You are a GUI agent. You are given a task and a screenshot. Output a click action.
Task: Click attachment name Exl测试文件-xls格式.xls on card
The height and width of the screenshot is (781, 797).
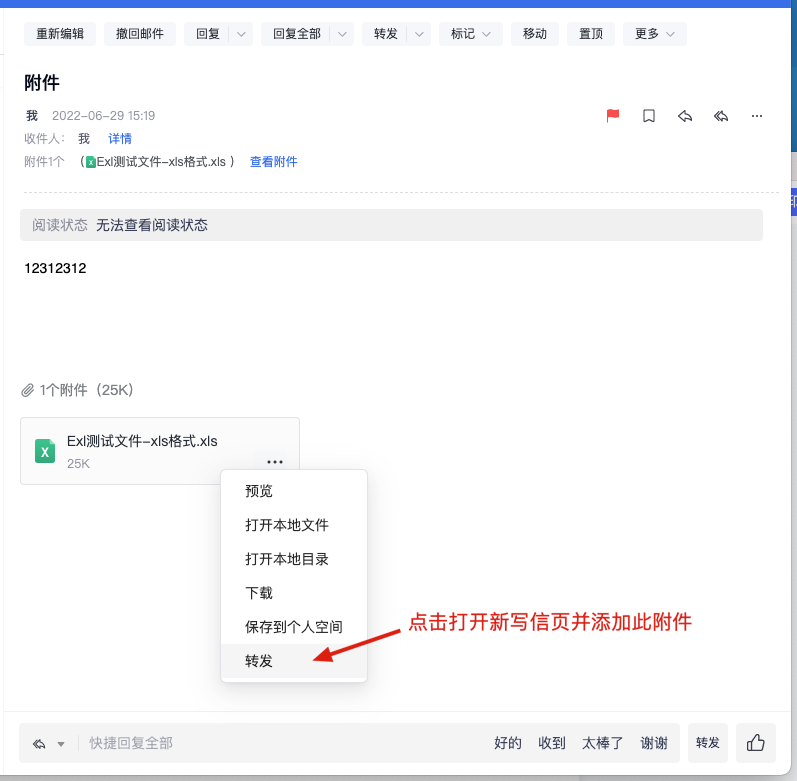(x=142, y=441)
